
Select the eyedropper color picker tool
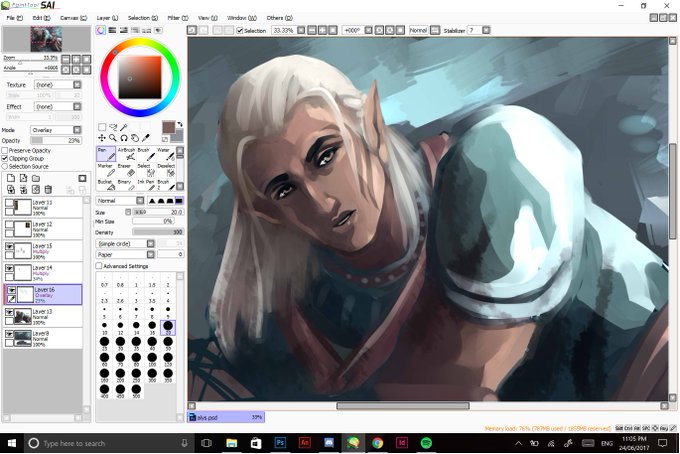click(x=146, y=138)
